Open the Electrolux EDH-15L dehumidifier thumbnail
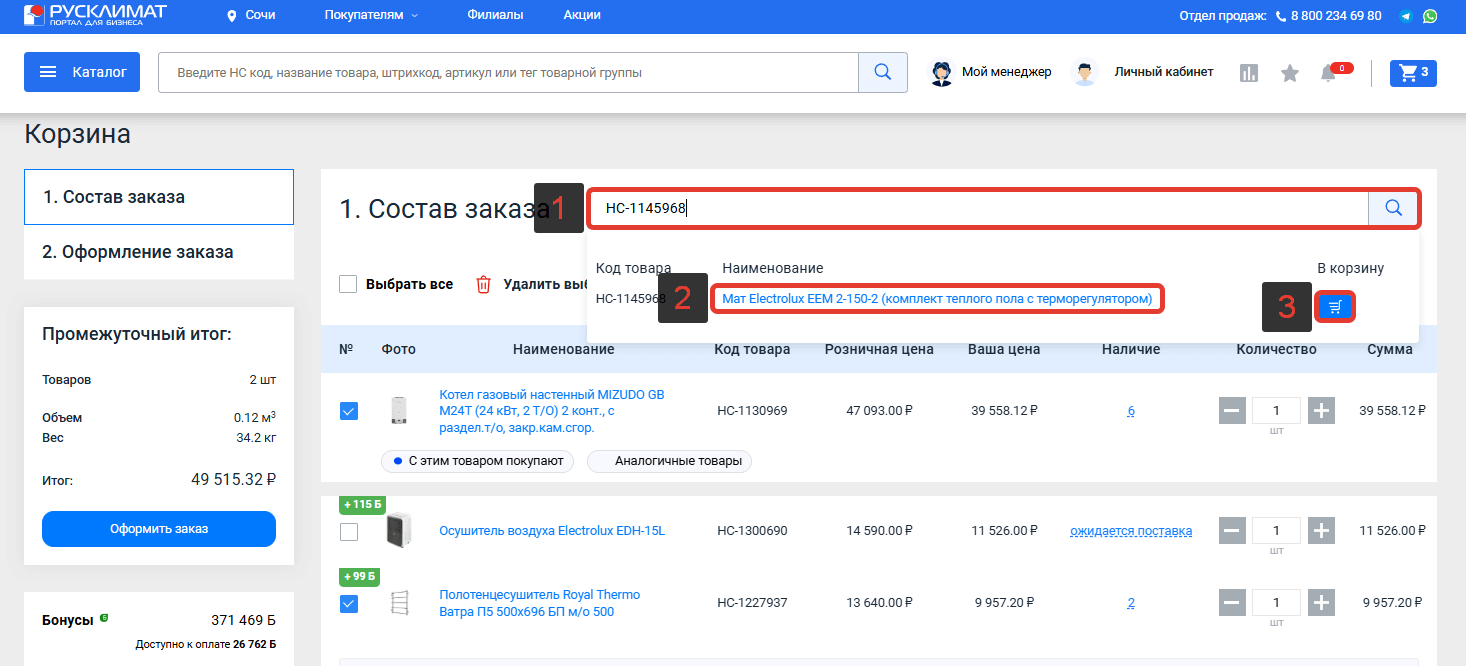The height and width of the screenshot is (666, 1466). [398, 530]
